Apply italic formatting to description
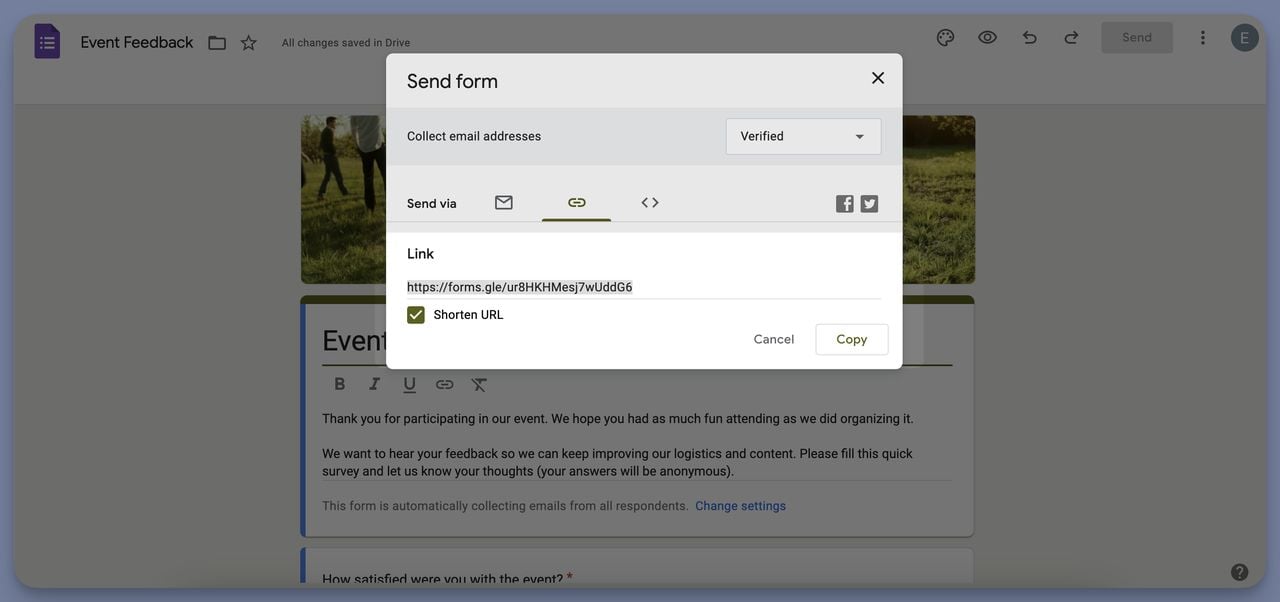The height and width of the screenshot is (602, 1280). click(374, 384)
